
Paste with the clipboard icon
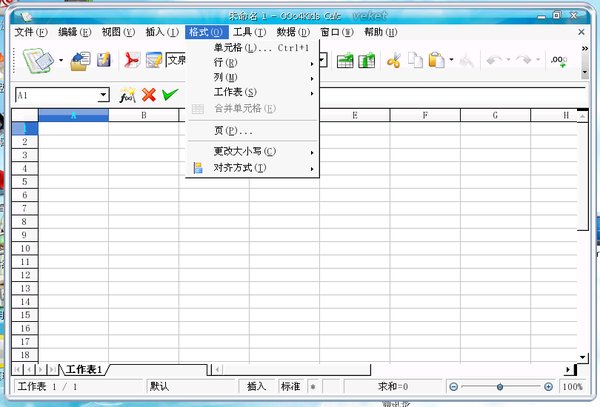437,60
